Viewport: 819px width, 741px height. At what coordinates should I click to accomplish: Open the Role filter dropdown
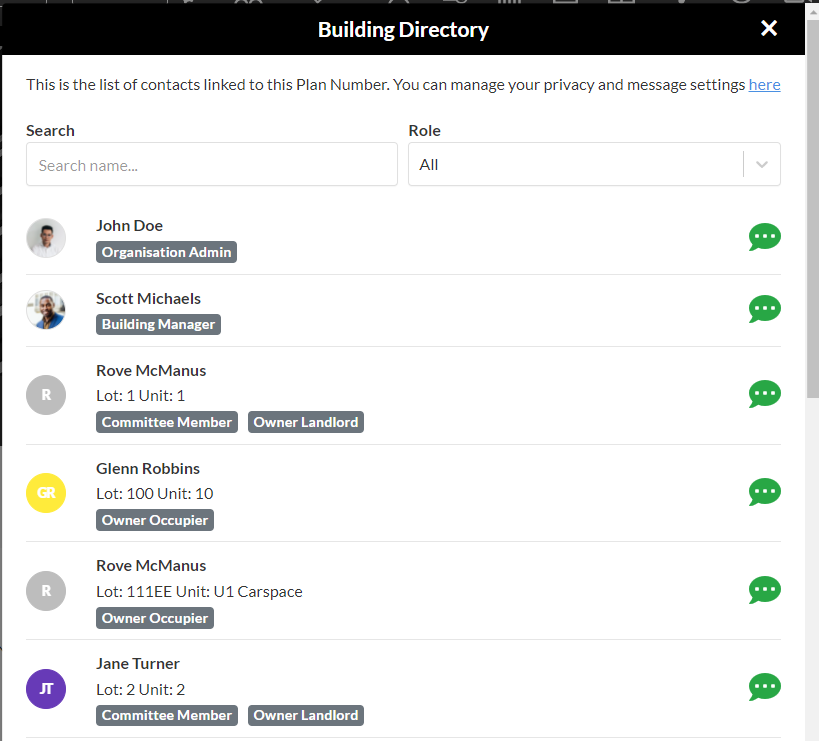(594, 164)
